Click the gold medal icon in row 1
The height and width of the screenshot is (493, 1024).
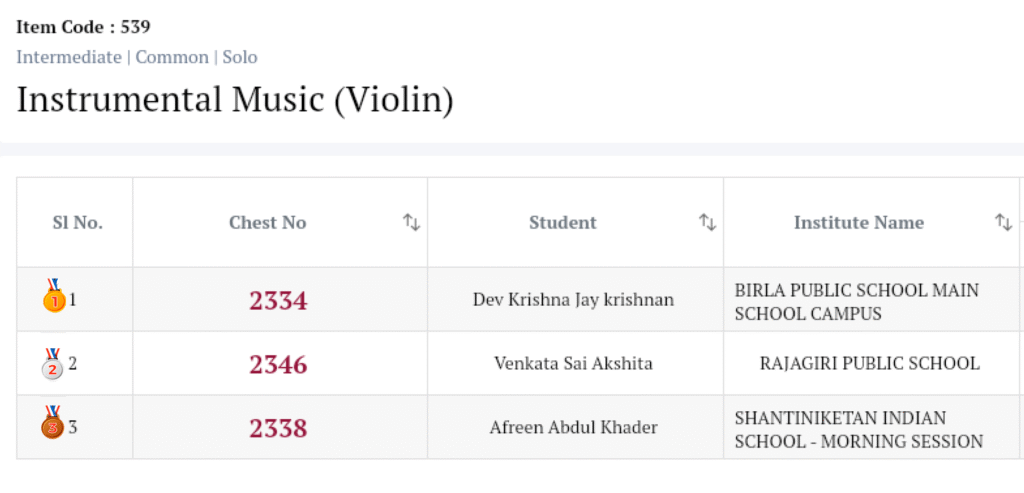52,295
